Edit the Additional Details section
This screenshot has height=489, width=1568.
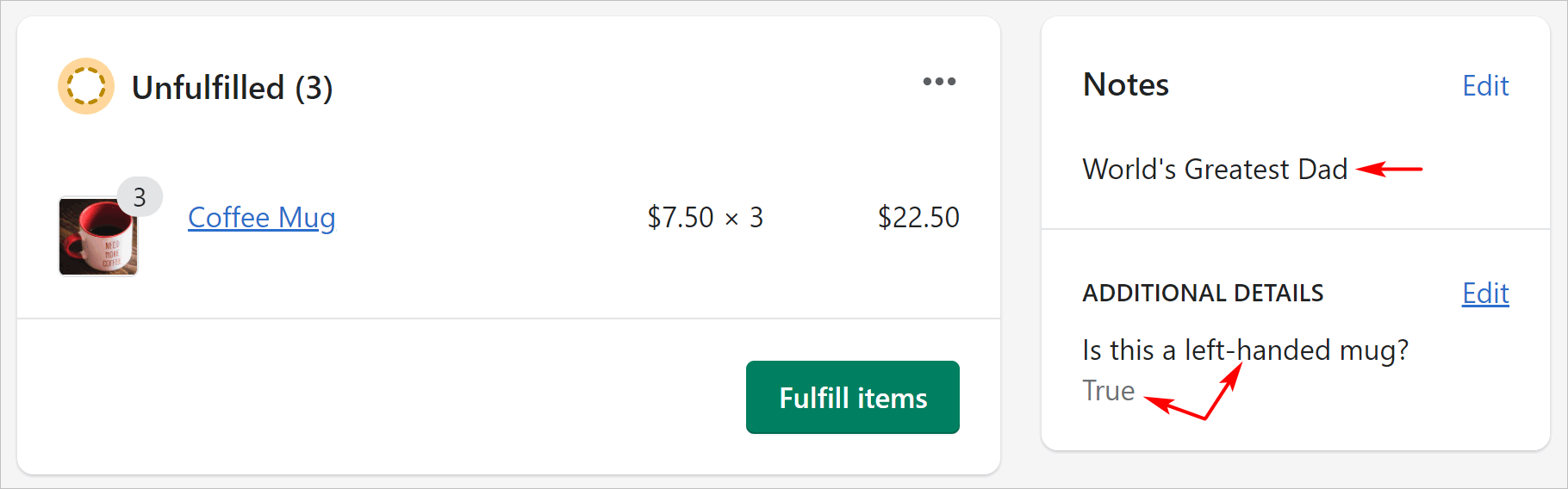coord(1485,294)
